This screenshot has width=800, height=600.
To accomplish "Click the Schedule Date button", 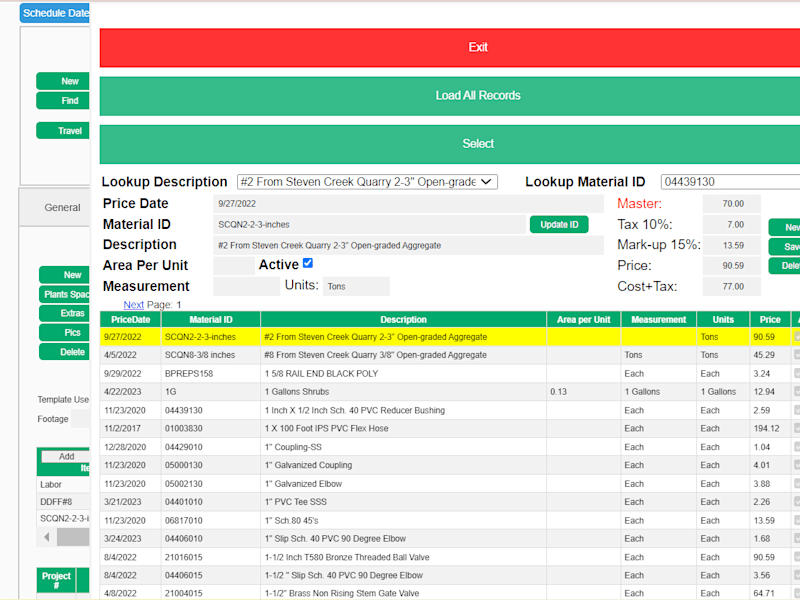I will (x=55, y=13).
